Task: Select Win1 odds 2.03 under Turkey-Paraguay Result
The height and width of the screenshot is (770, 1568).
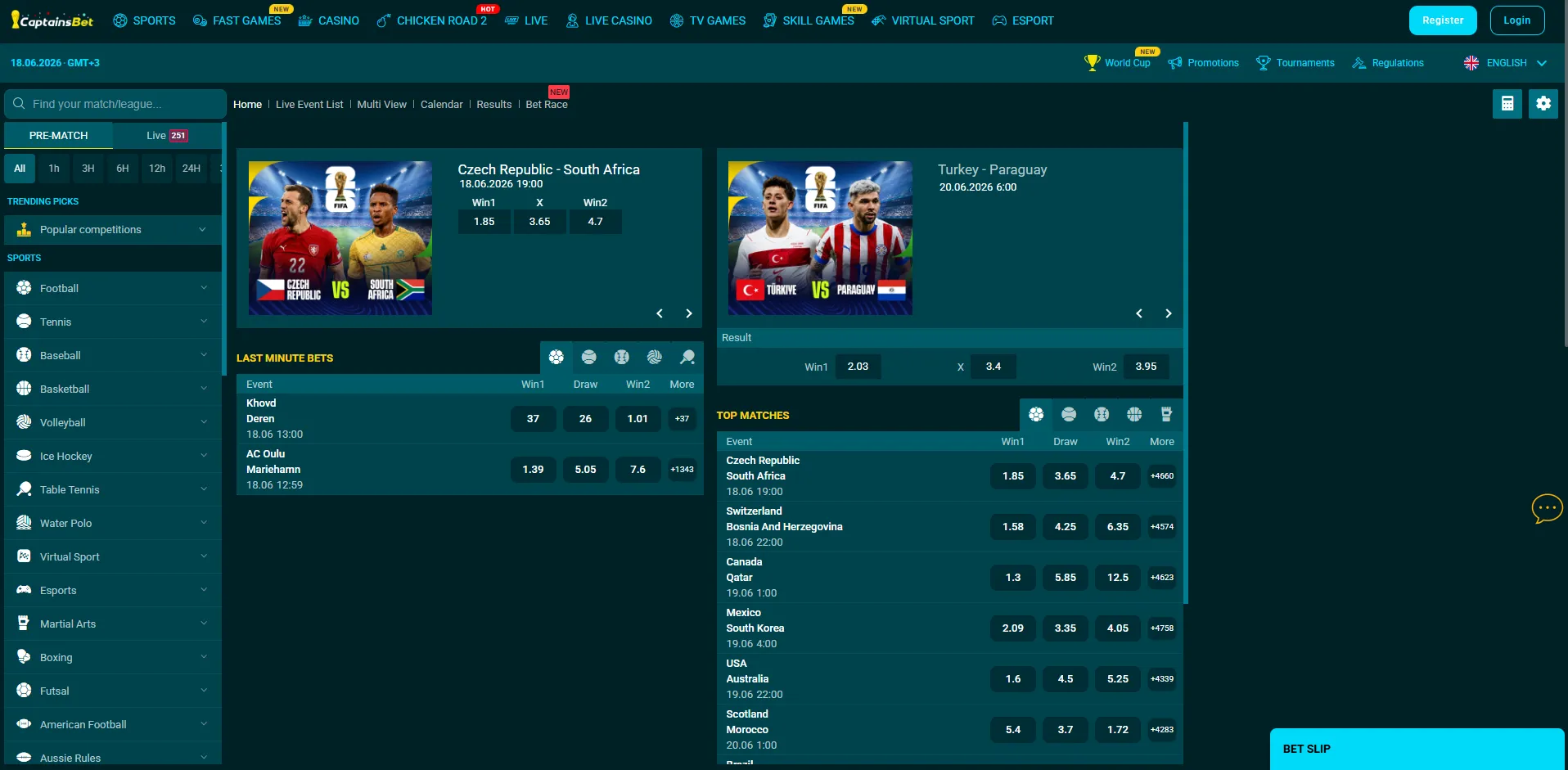Action: point(858,367)
